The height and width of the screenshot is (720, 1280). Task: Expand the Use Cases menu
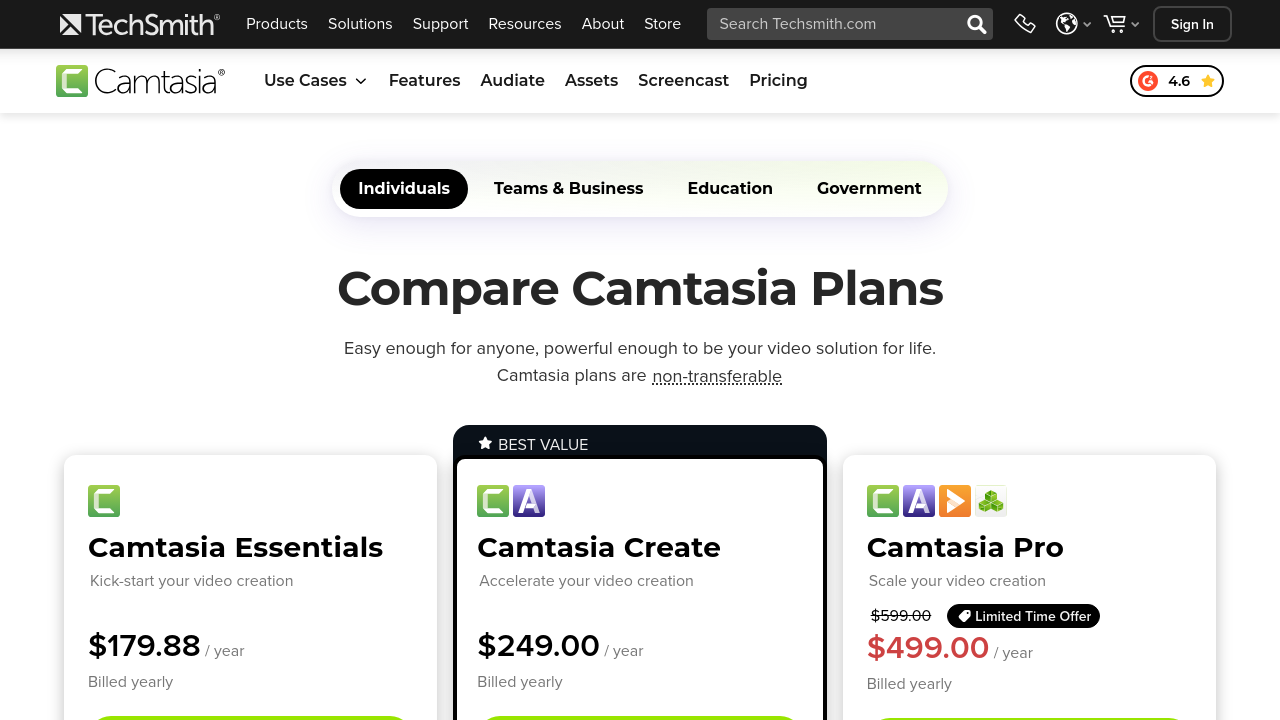pyautogui.click(x=315, y=81)
